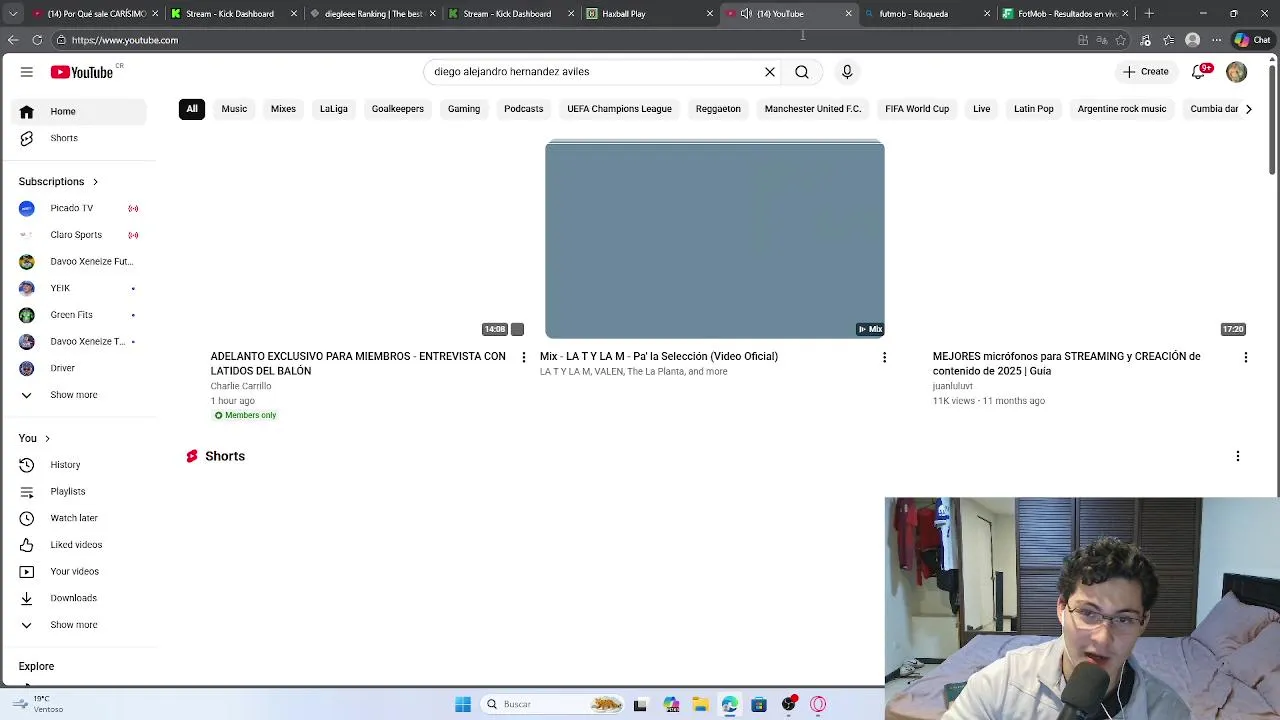Select the Reggaeton filter chip
The width and height of the screenshot is (1280, 720).
pos(718,109)
